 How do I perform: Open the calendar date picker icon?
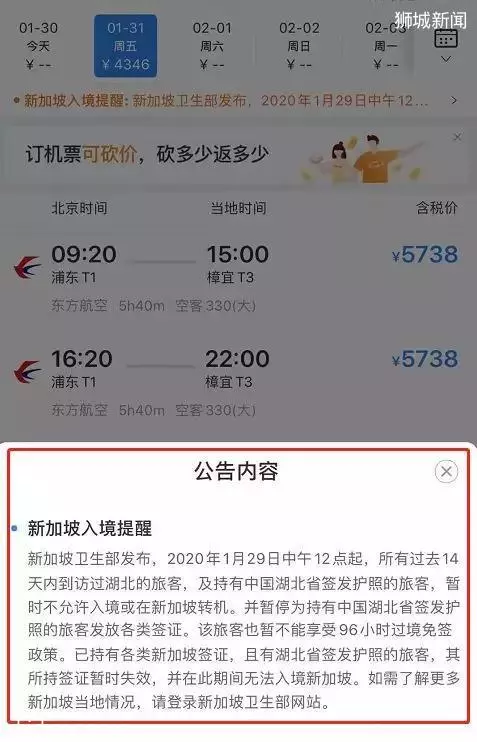pos(446,38)
